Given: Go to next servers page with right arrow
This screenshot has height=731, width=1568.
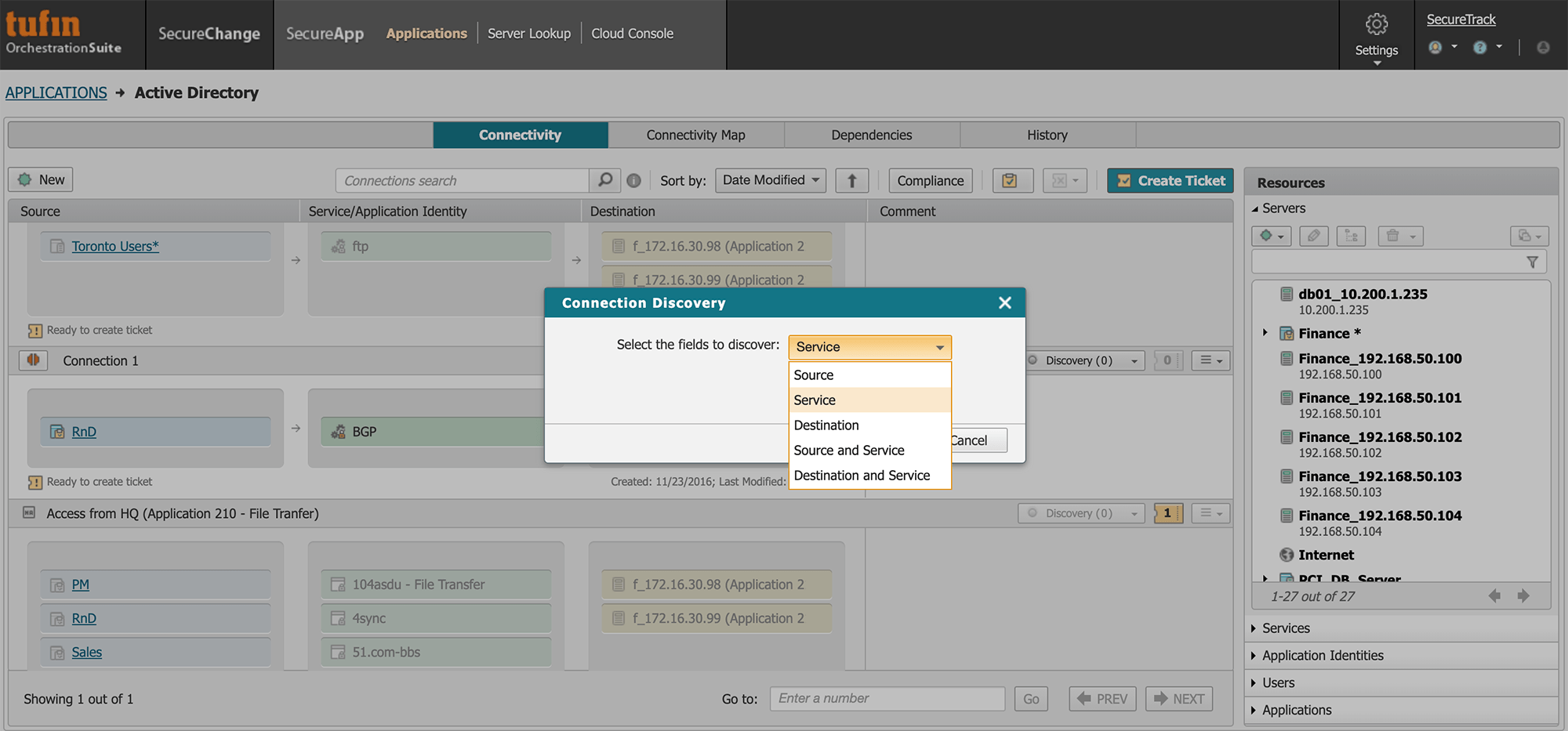Looking at the screenshot, I should coord(1523,596).
